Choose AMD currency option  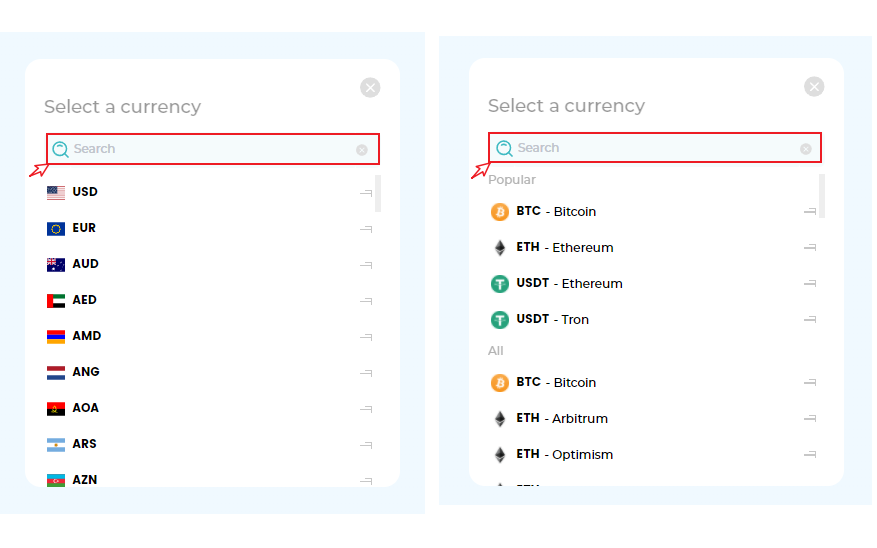(x=87, y=336)
